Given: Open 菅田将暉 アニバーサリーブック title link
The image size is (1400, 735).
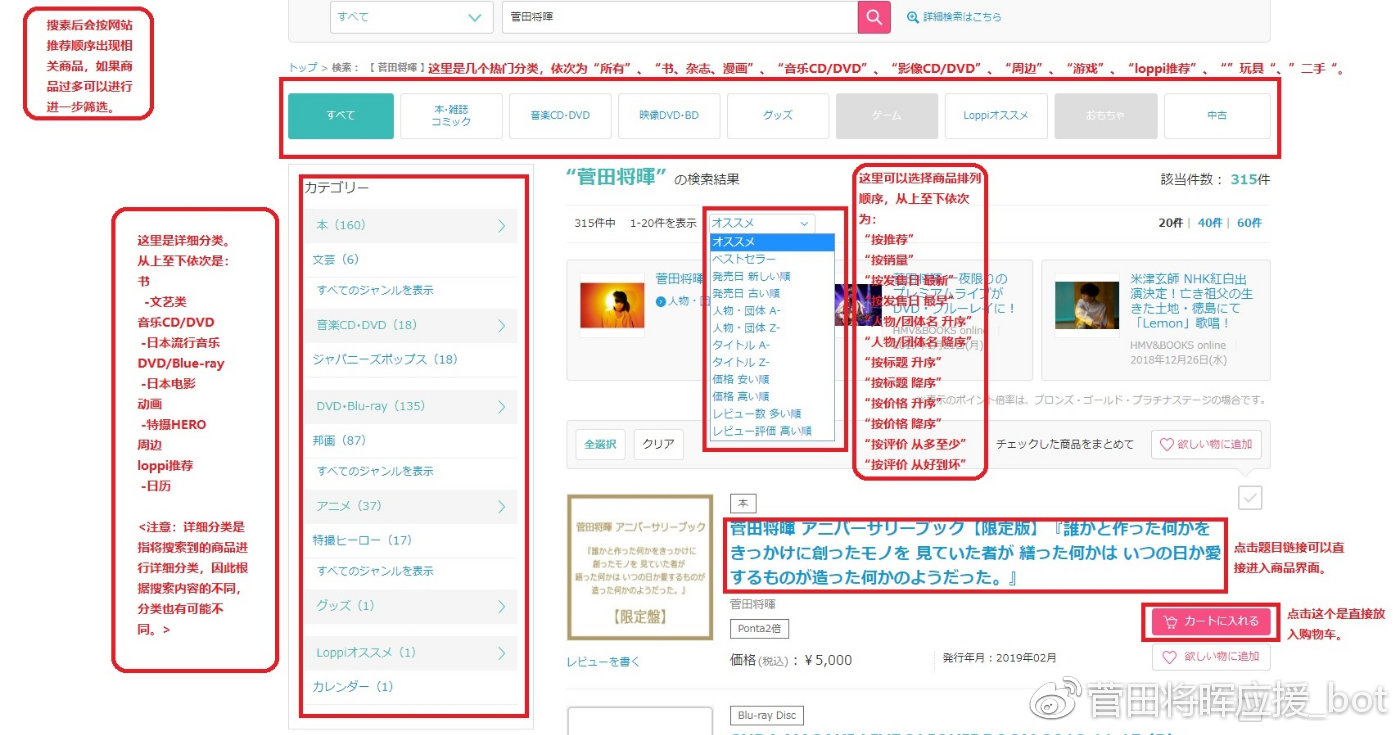Looking at the screenshot, I should (975, 553).
